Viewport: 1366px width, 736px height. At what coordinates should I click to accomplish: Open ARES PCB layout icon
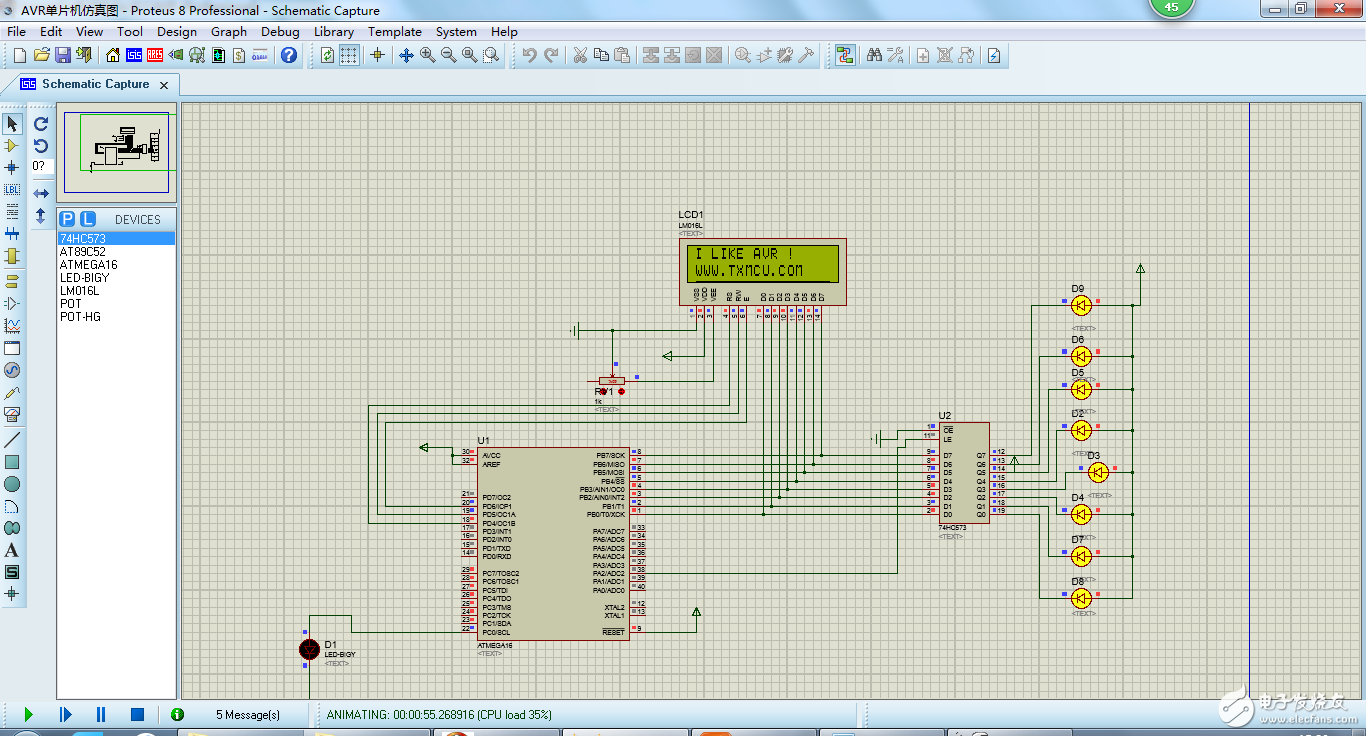[155, 55]
